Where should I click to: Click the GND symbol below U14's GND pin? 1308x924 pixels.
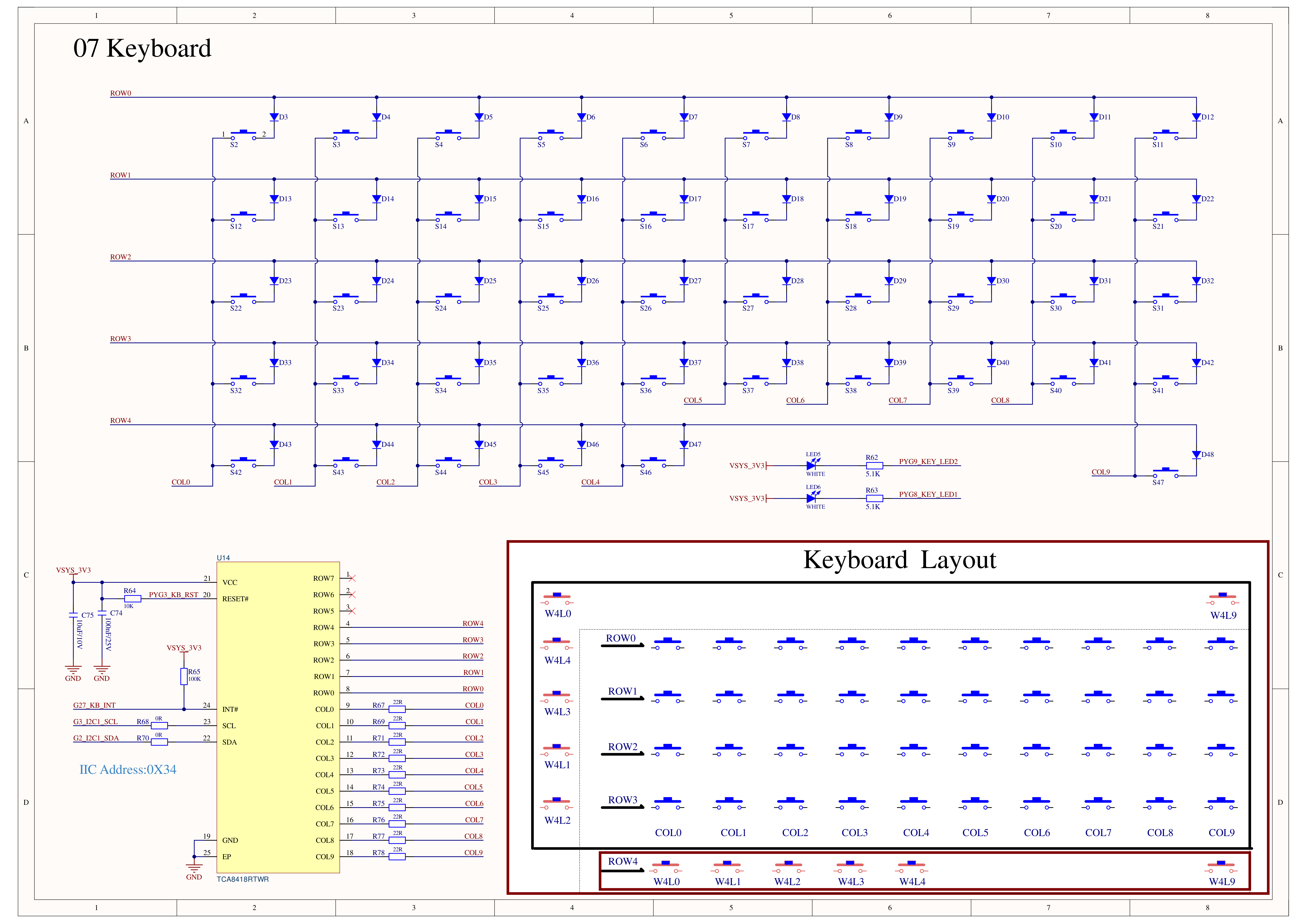(194, 868)
